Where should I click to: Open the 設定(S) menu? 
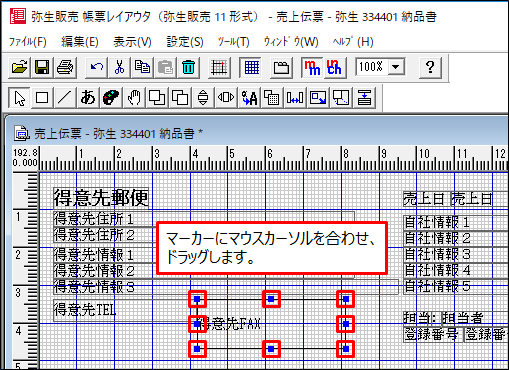click(x=185, y=42)
